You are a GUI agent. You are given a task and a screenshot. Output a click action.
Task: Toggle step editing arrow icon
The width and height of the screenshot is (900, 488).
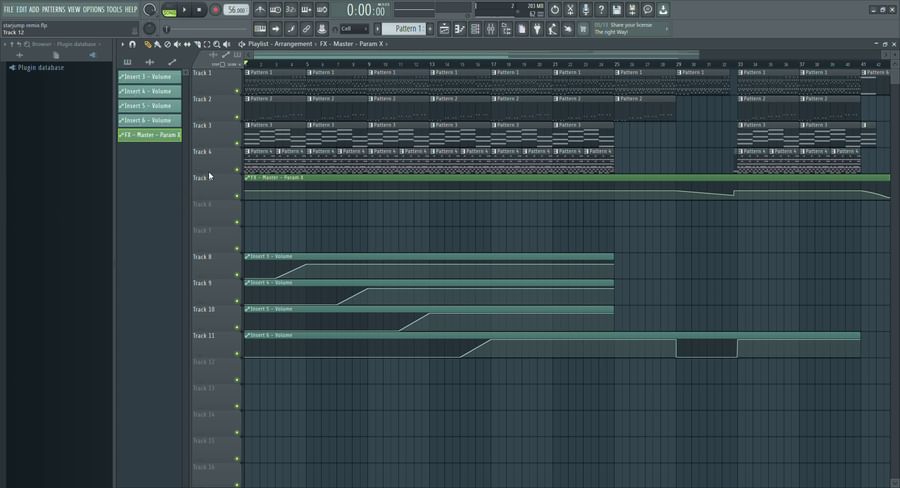[276, 29]
